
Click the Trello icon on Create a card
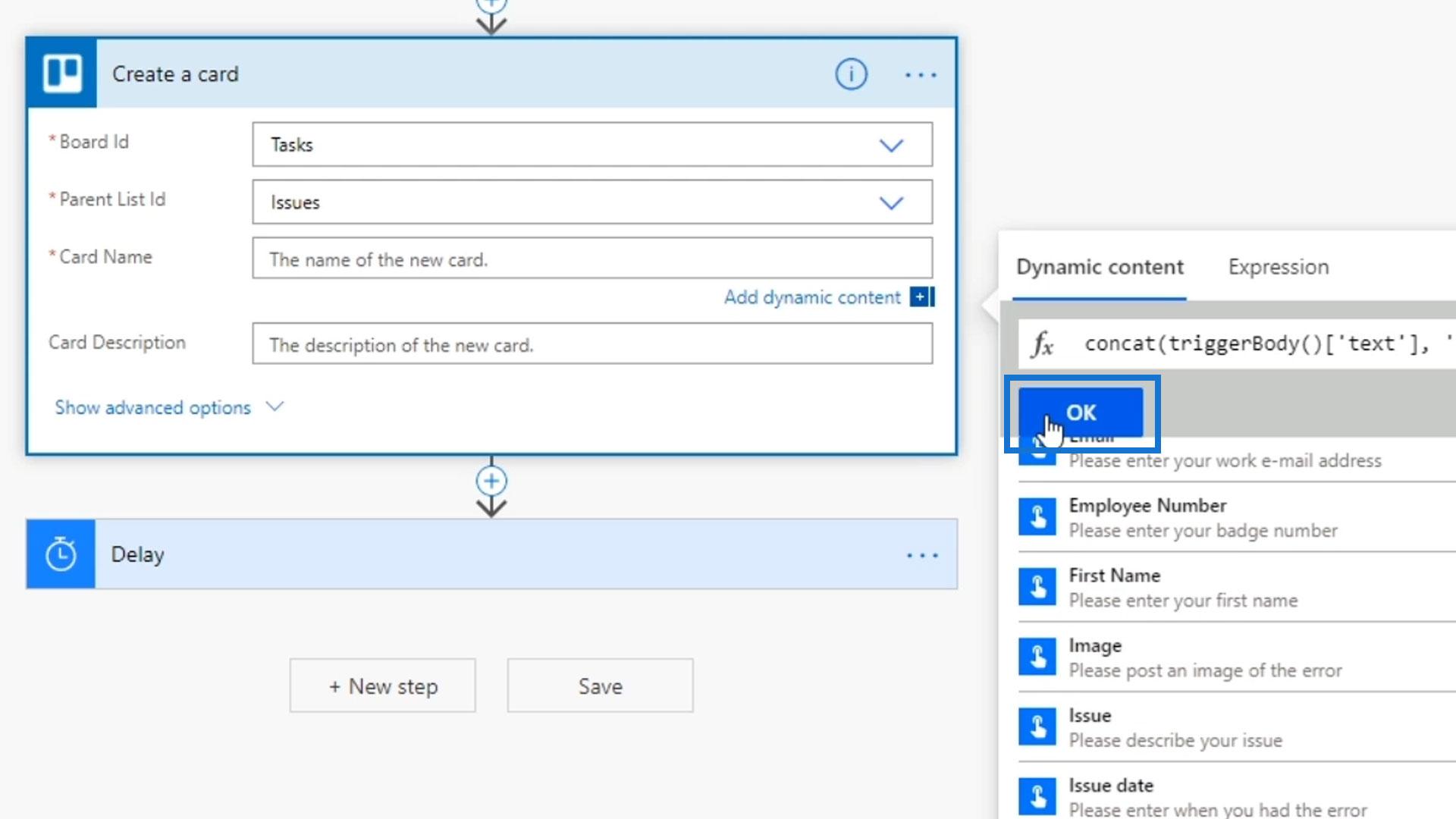pos(61,74)
